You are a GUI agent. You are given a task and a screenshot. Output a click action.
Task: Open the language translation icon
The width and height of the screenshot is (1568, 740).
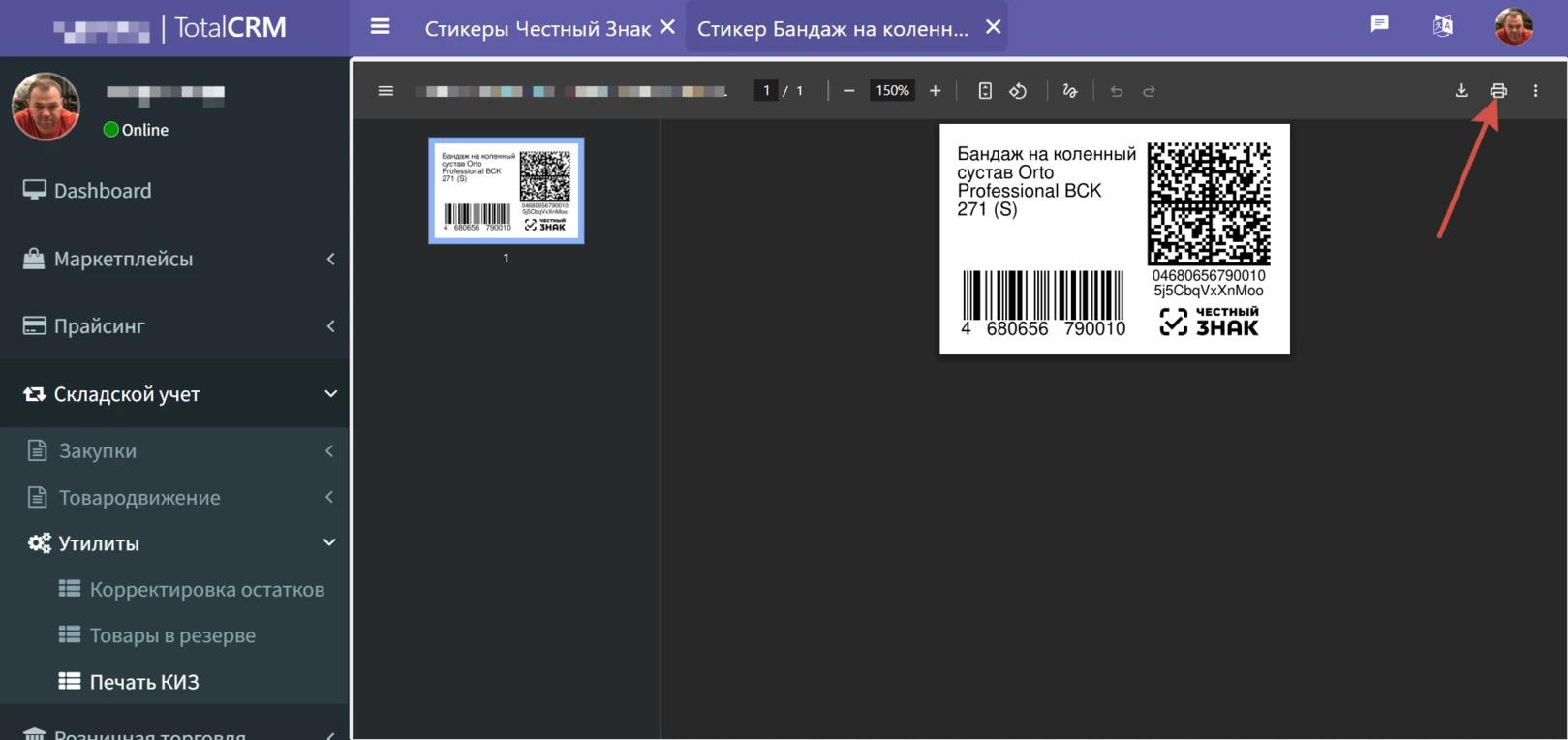pyautogui.click(x=1442, y=26)
